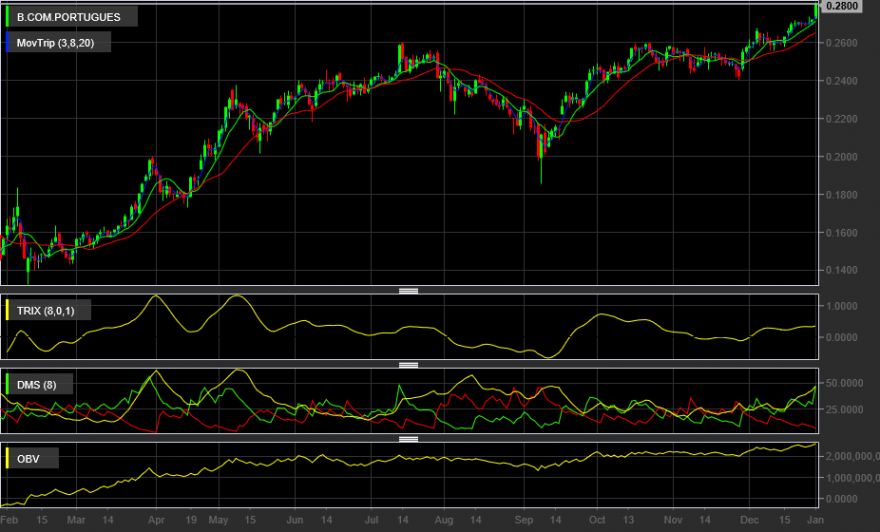Click the B.COM.PORTUGUES chart label
The height and width of the screenshot is (532, 880).
[68, 17]
